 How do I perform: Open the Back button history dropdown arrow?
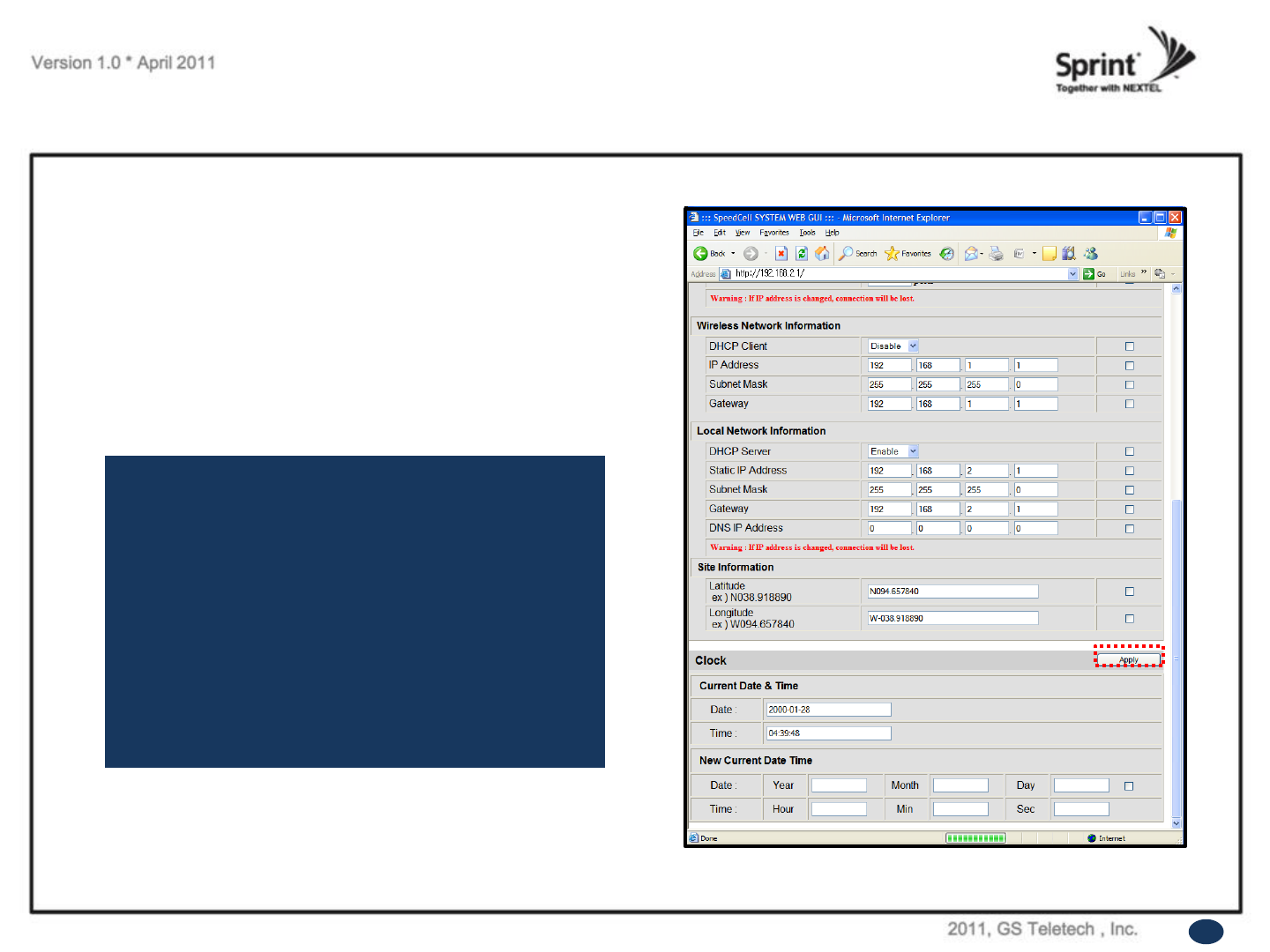click(733, 254)
